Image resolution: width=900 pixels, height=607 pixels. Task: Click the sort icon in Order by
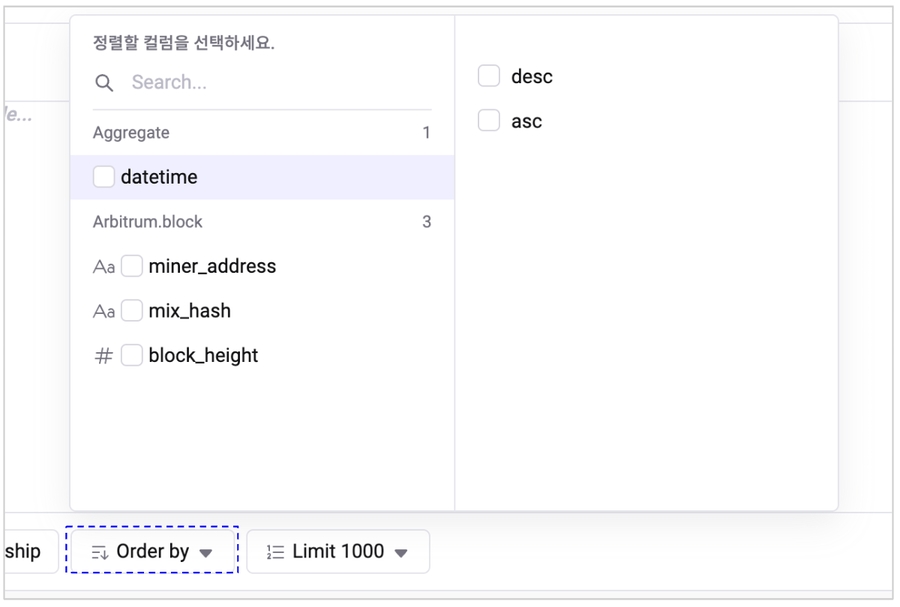[99, 552]
